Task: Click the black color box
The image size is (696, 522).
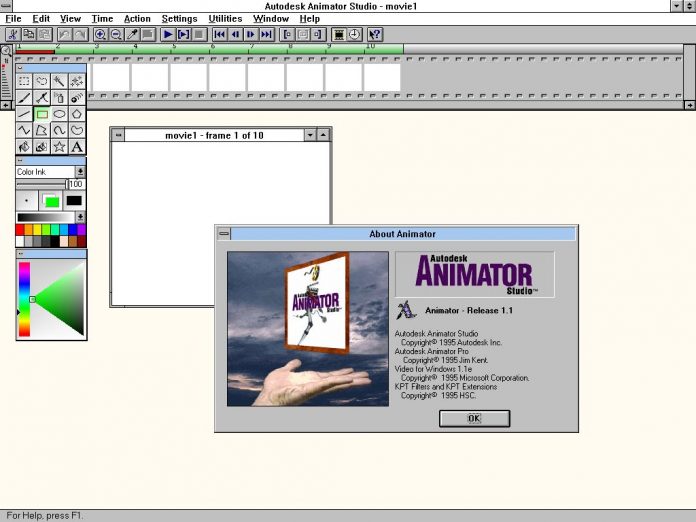Action: click(x=74, y=201)
